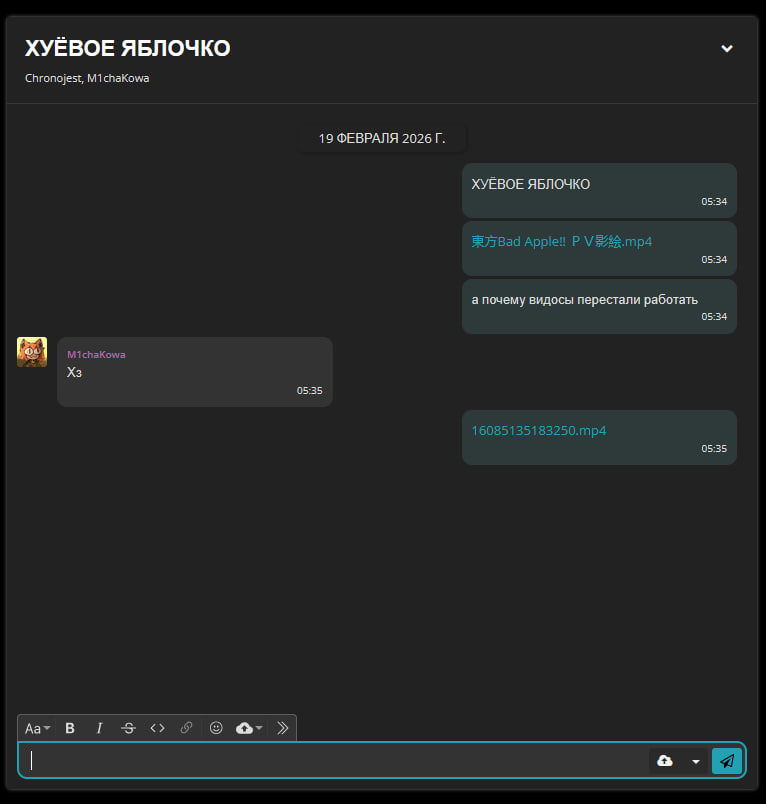
Task: Expand more formatting options with double chevron
Action: click(282, 728)
